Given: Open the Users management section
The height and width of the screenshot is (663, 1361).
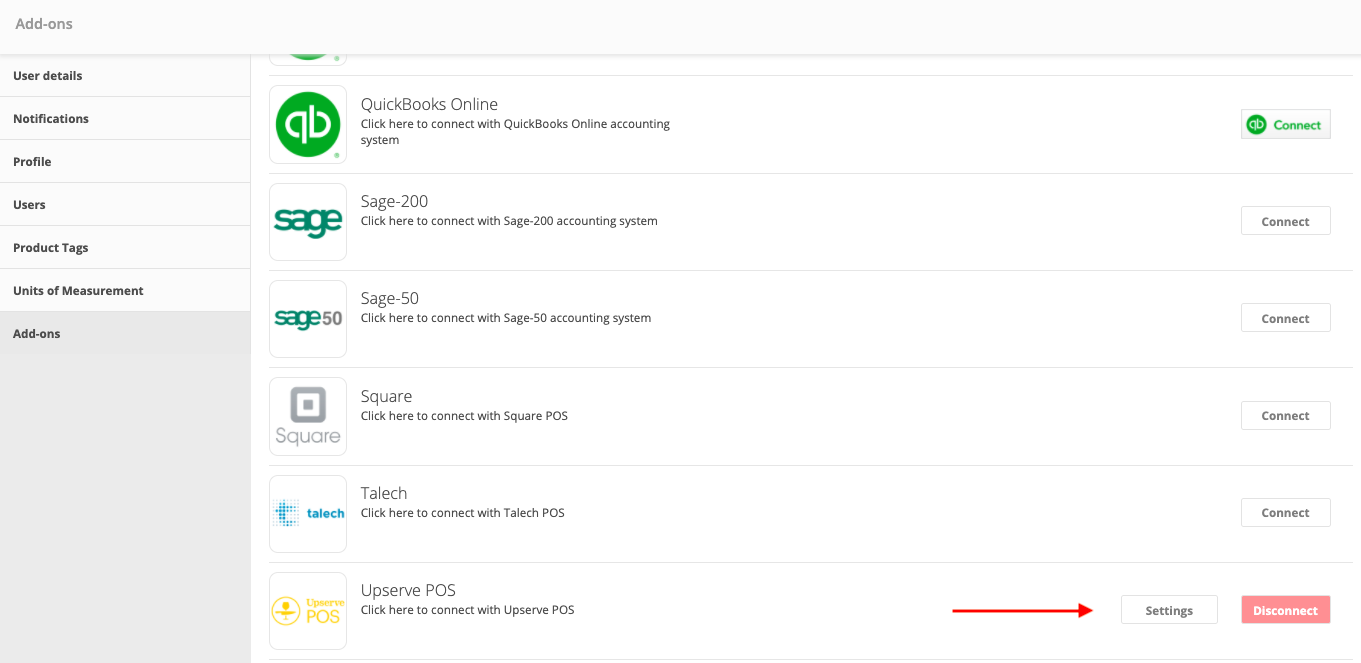Looking at the screenshot, I should (29, 204).
